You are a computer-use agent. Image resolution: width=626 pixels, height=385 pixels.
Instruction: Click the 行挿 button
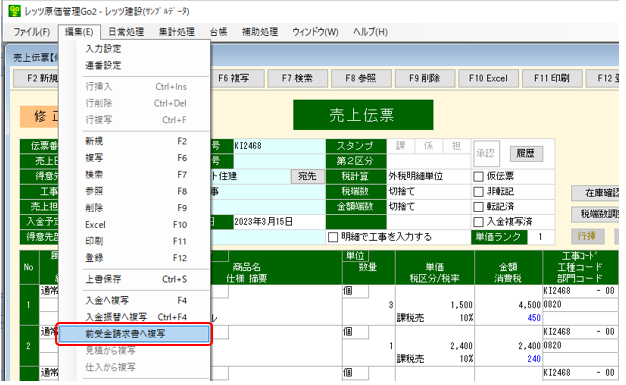pos(587,236)
